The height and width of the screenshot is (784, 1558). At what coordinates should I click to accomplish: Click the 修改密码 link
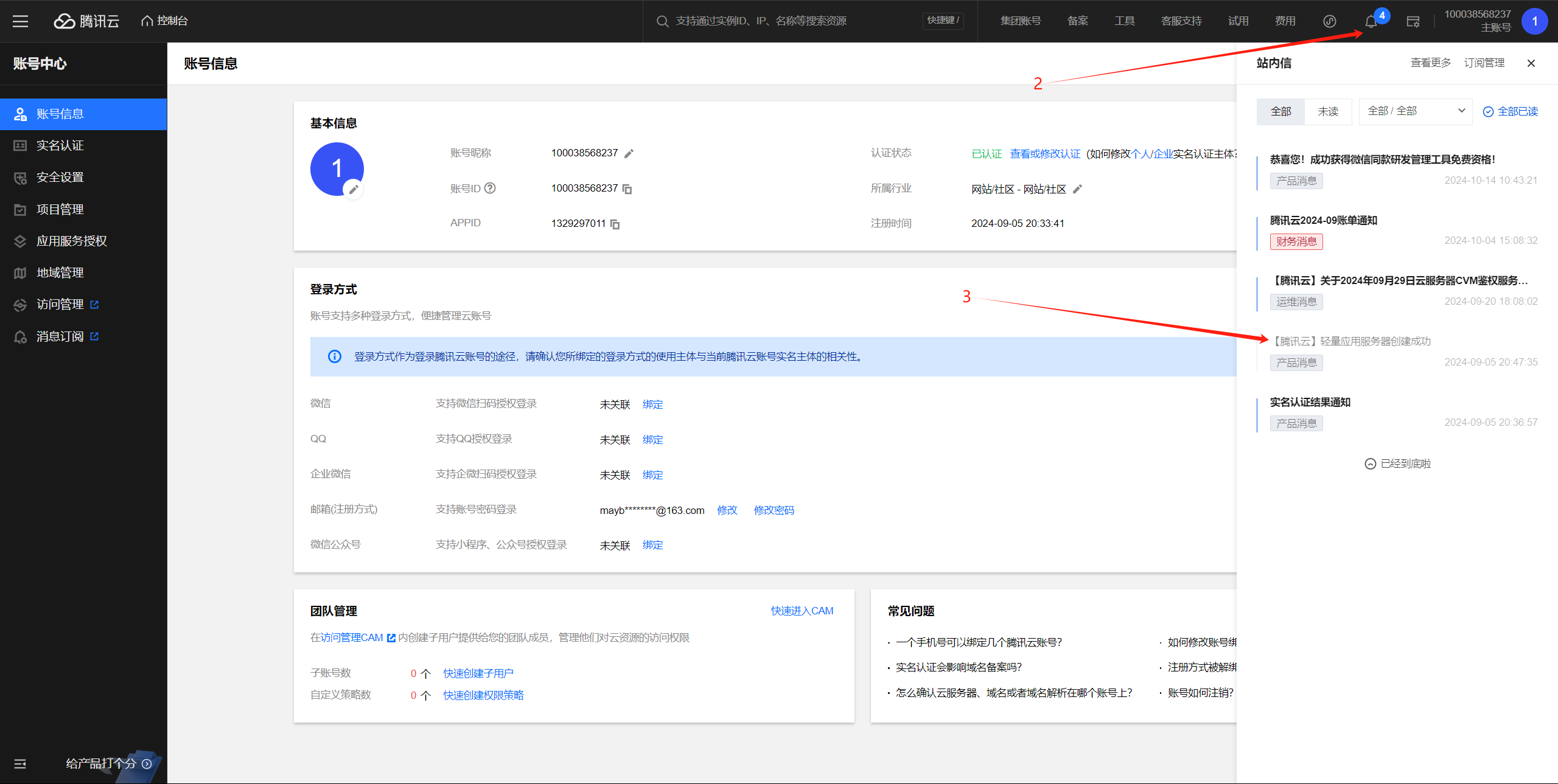(774, 510)
